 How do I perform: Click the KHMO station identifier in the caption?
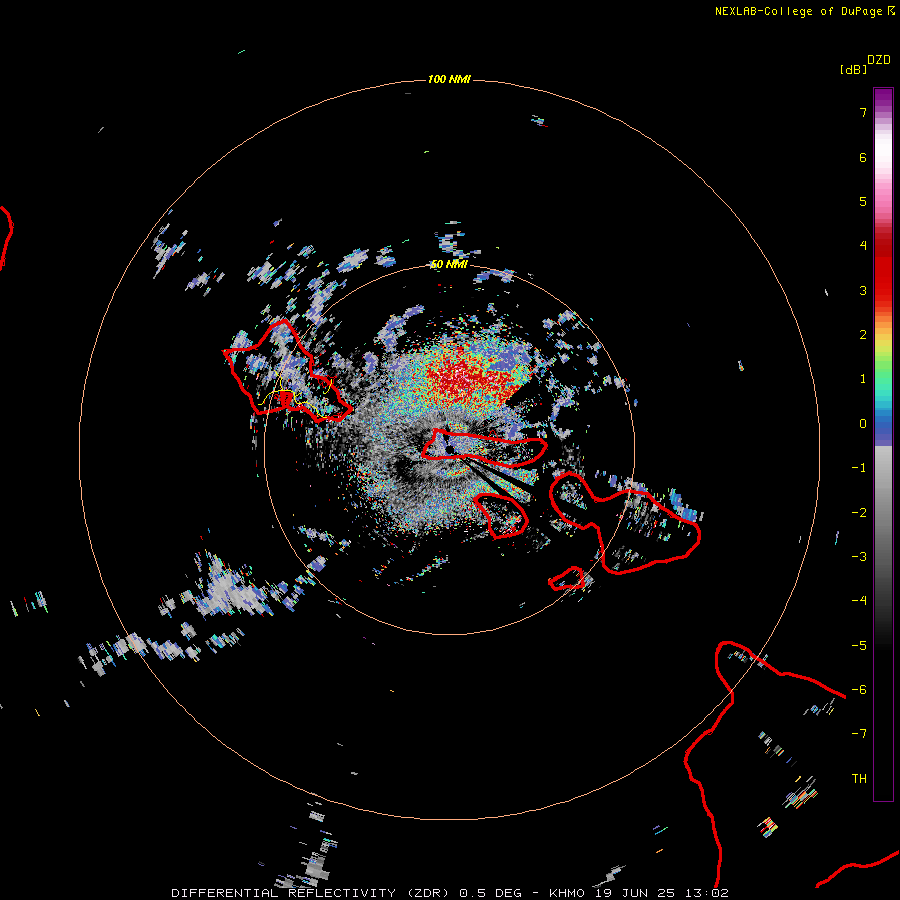point(567,893)
